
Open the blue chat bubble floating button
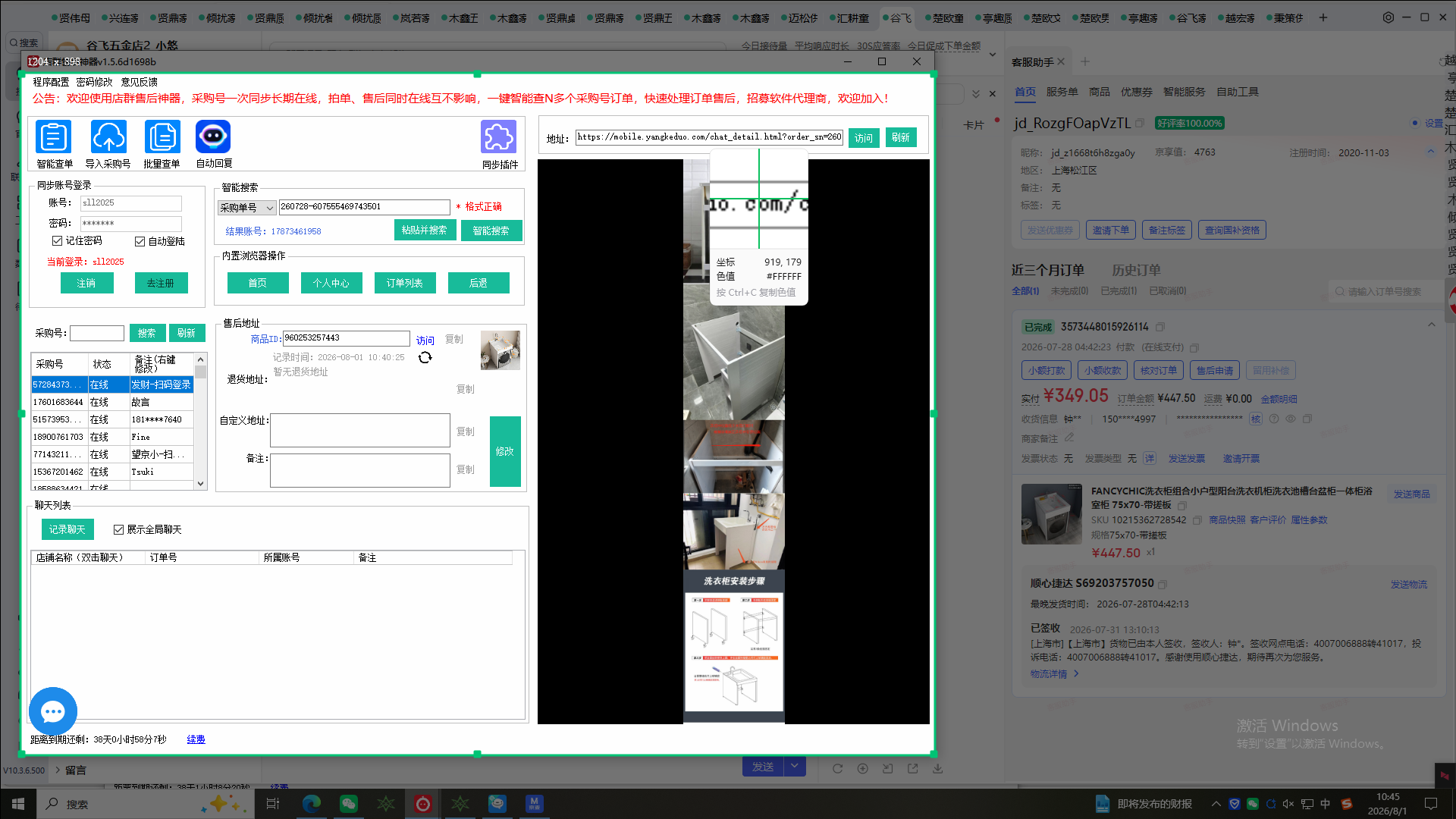click(53, 711)
